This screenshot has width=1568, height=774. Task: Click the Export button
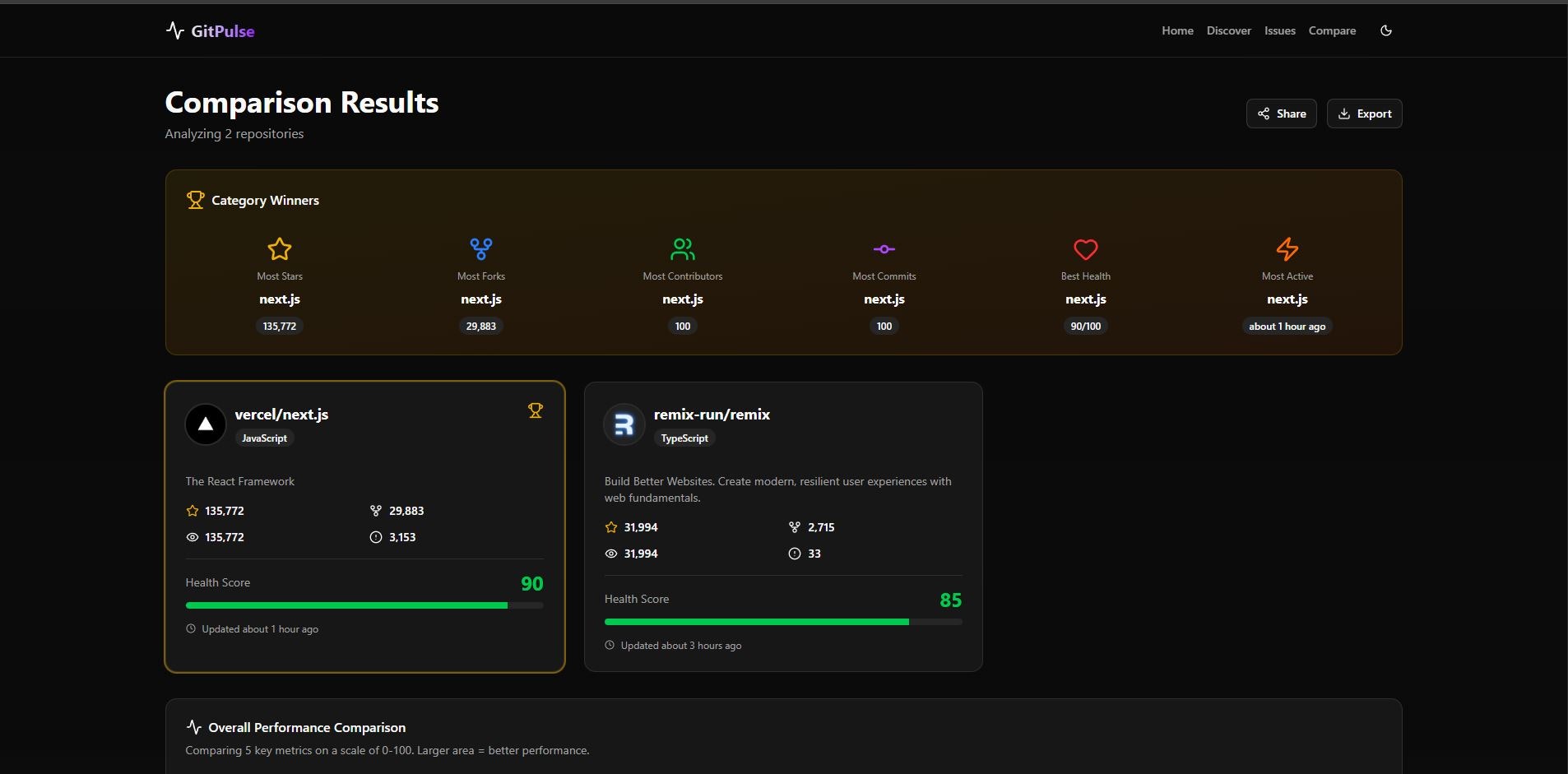(x=1365, y=114)
